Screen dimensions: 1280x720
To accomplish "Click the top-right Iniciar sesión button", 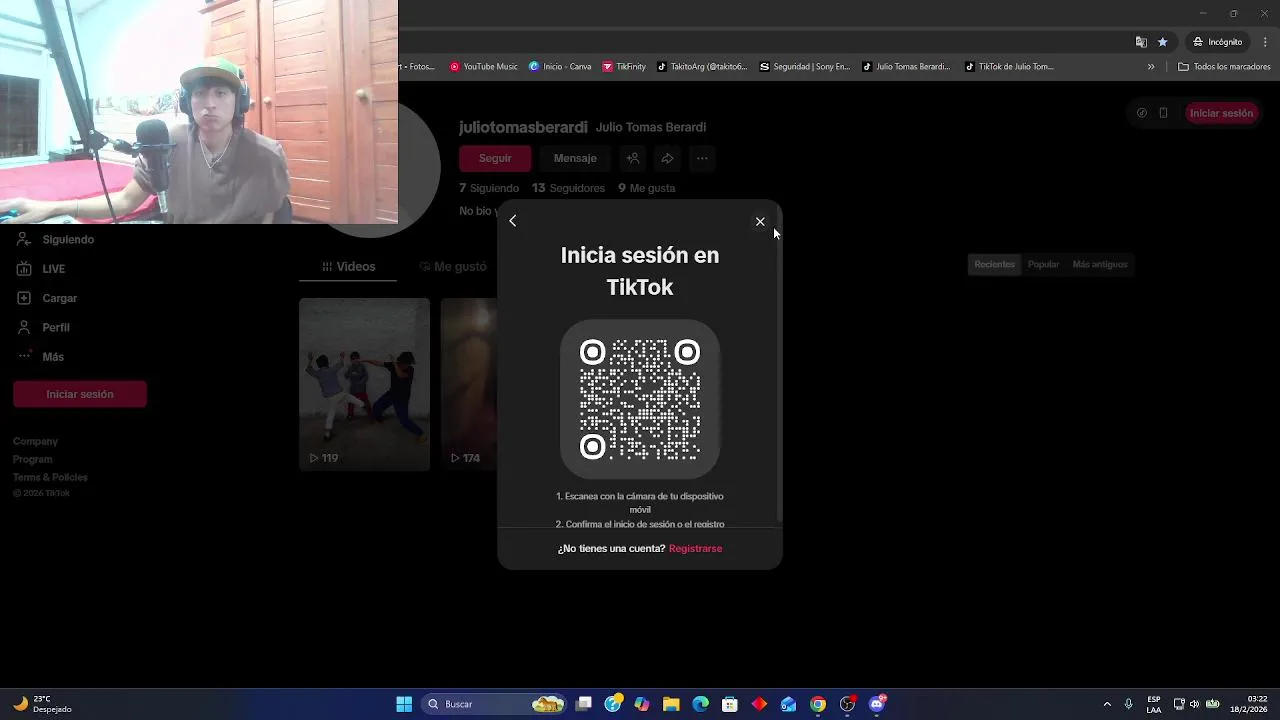I will (x=1221, y=113).
